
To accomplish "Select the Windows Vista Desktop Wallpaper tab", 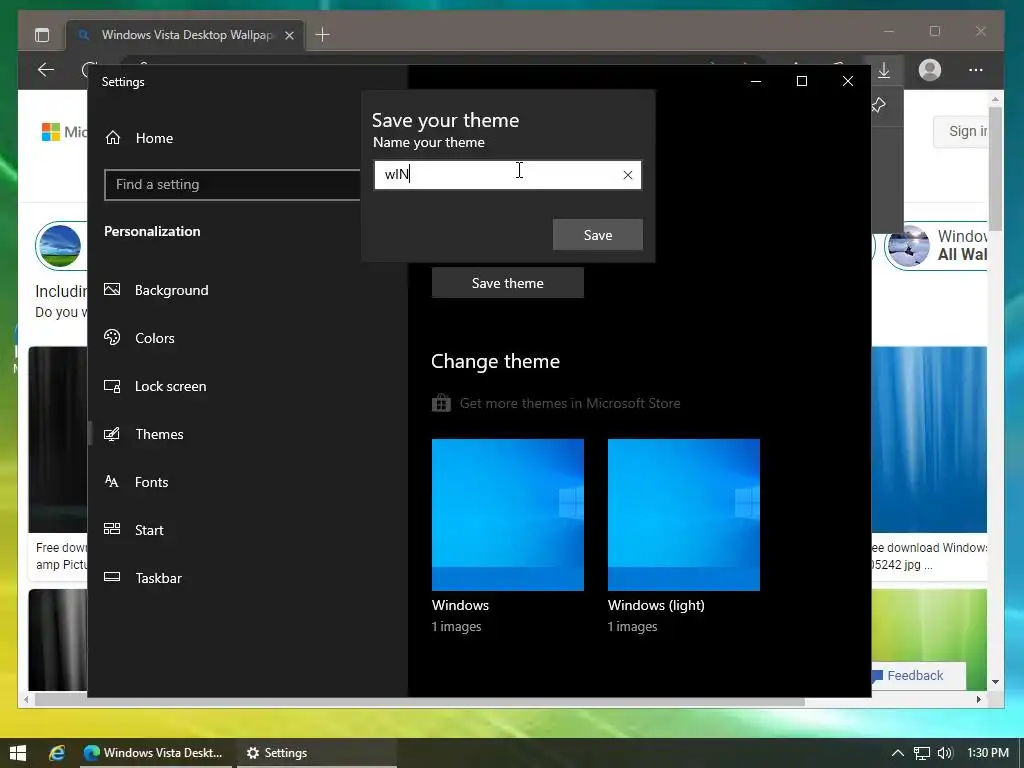I will [x=185, y=35].
